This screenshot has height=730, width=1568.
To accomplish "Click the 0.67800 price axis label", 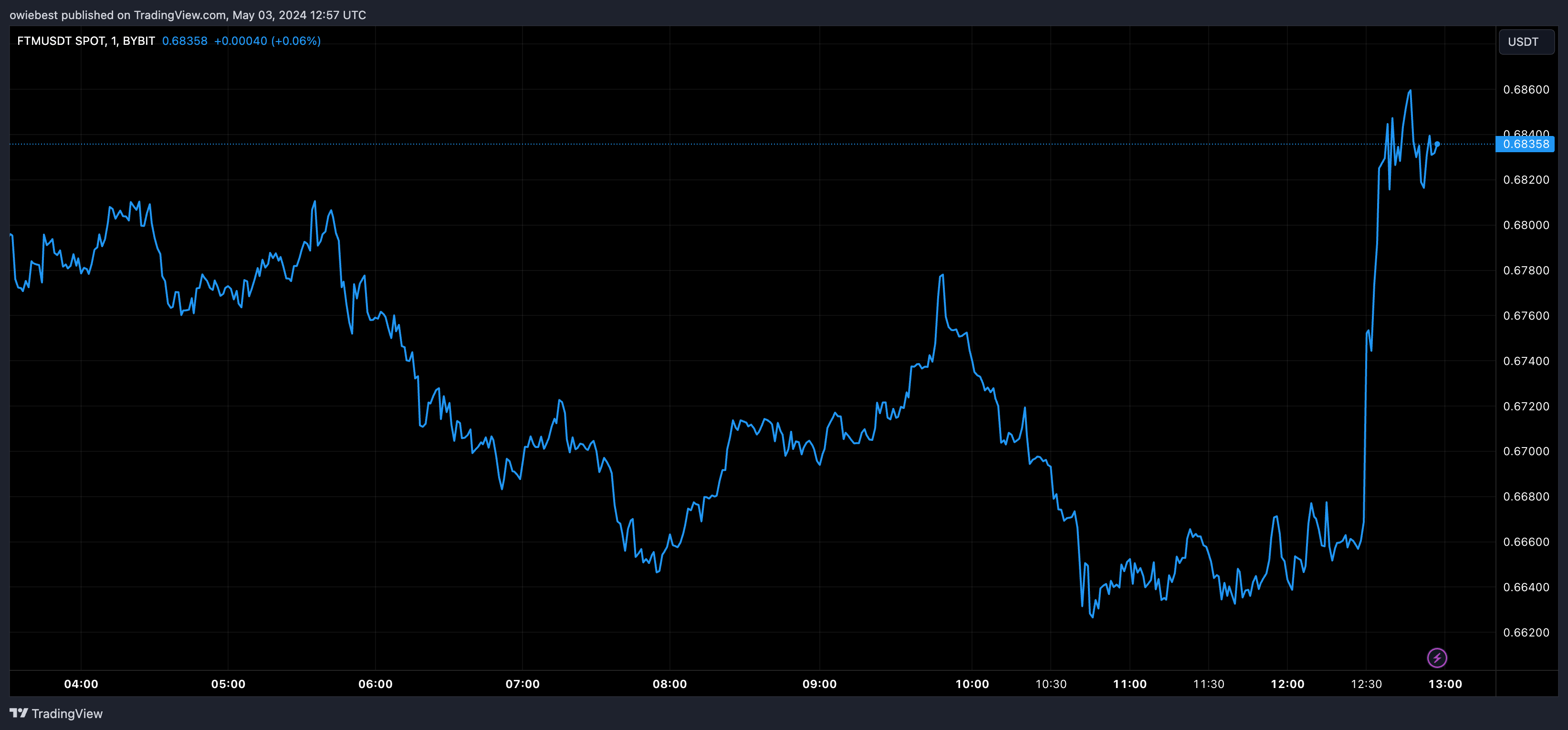I will [1526, 271].
